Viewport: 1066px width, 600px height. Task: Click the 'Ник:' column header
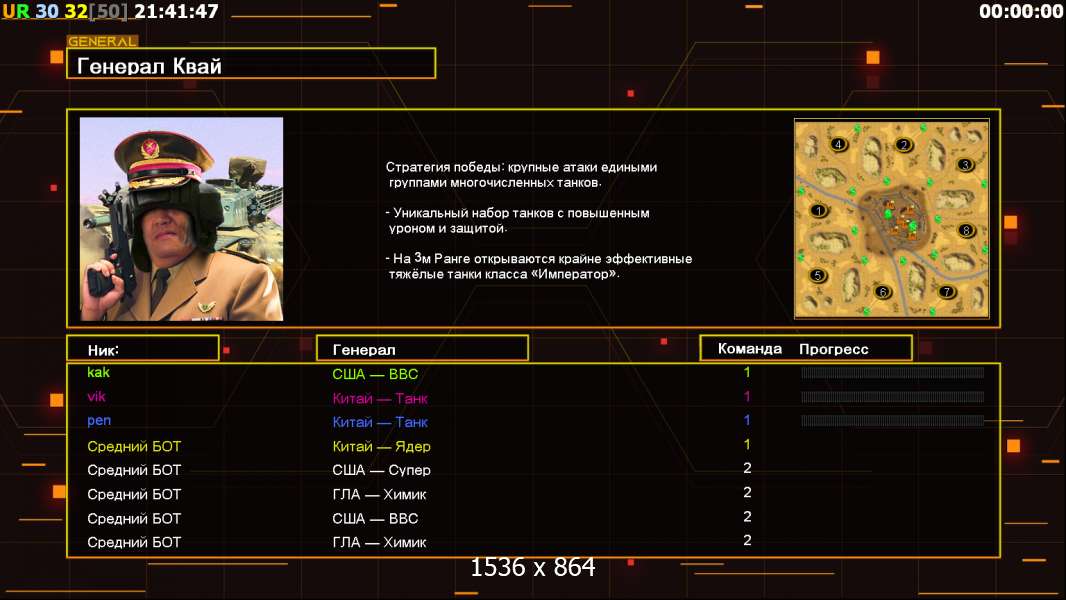(x=143, y=349)
